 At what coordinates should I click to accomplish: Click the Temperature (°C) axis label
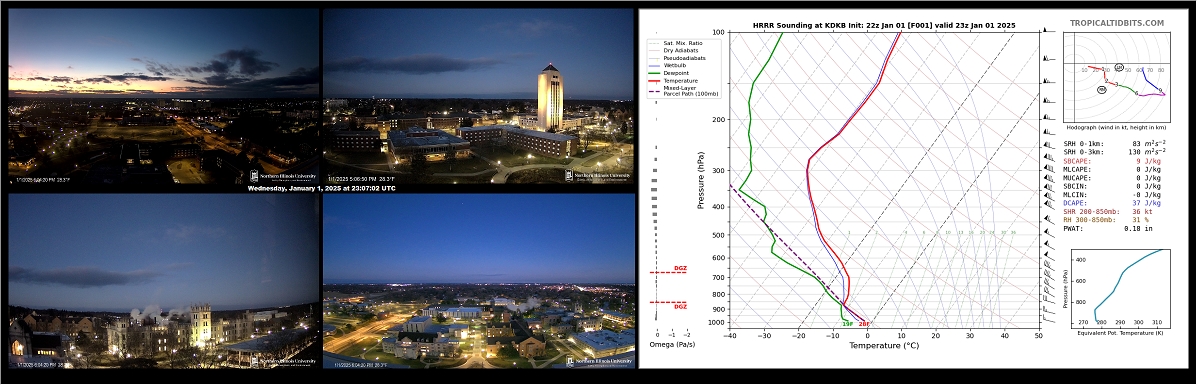tap(883, 346)
